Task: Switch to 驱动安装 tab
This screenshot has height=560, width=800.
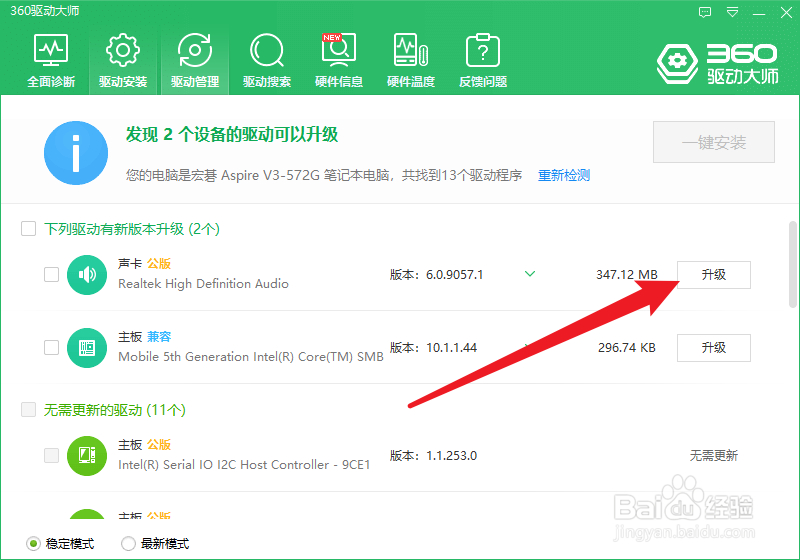Action: [x=123, y=60]
